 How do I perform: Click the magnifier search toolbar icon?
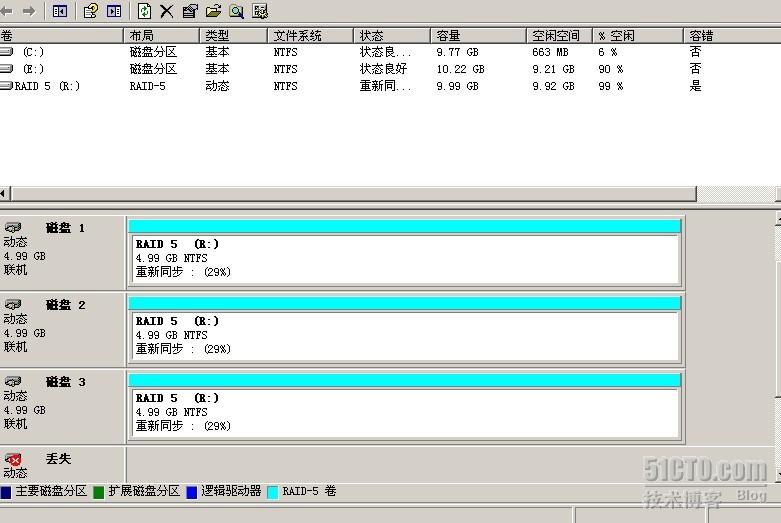click(236, 11)
